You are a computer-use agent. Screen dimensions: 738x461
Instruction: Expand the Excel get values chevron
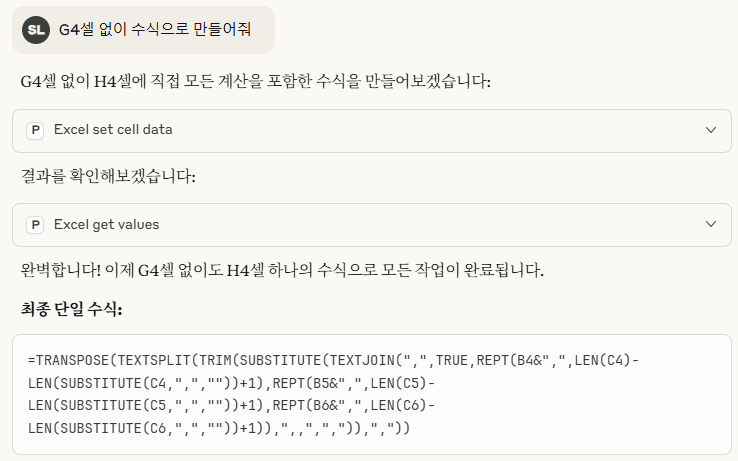(x=711, y=224)
